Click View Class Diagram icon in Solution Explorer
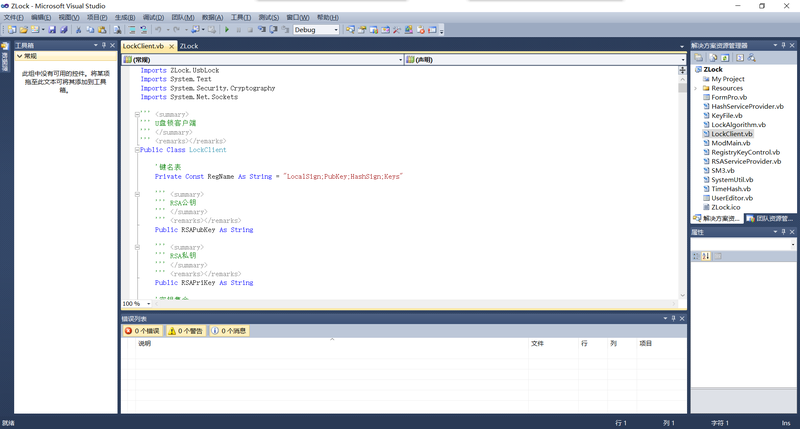This screenshot has width=800, height=429. pos(752,58)
